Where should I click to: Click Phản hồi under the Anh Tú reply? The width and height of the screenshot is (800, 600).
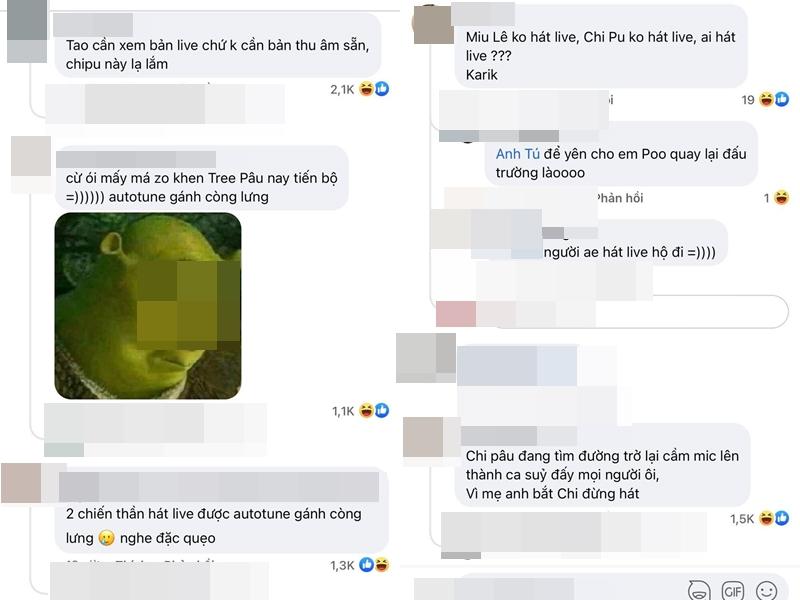click(619, 198)
